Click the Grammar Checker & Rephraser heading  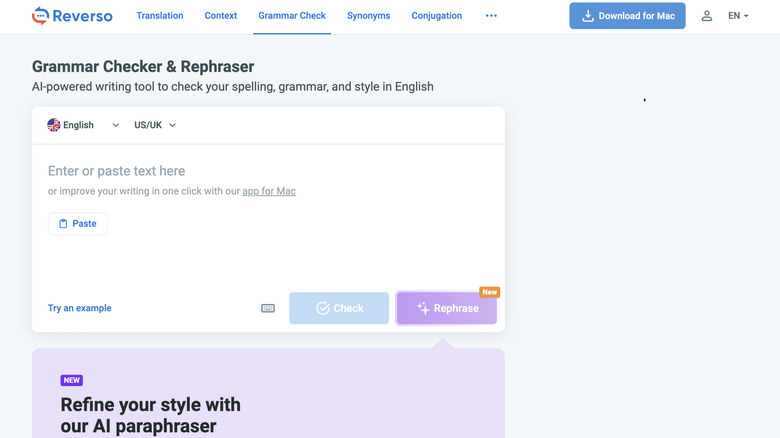(143, 67)
